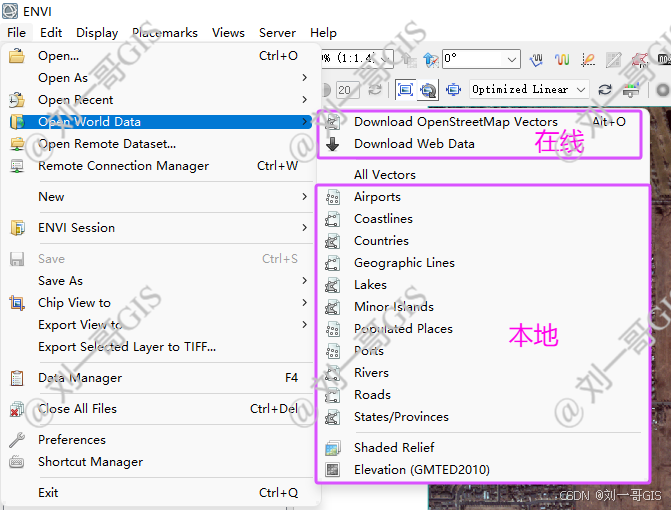
Task: Open the Optimized Linear stretch dropdown
Action: (x=581, y=89)
